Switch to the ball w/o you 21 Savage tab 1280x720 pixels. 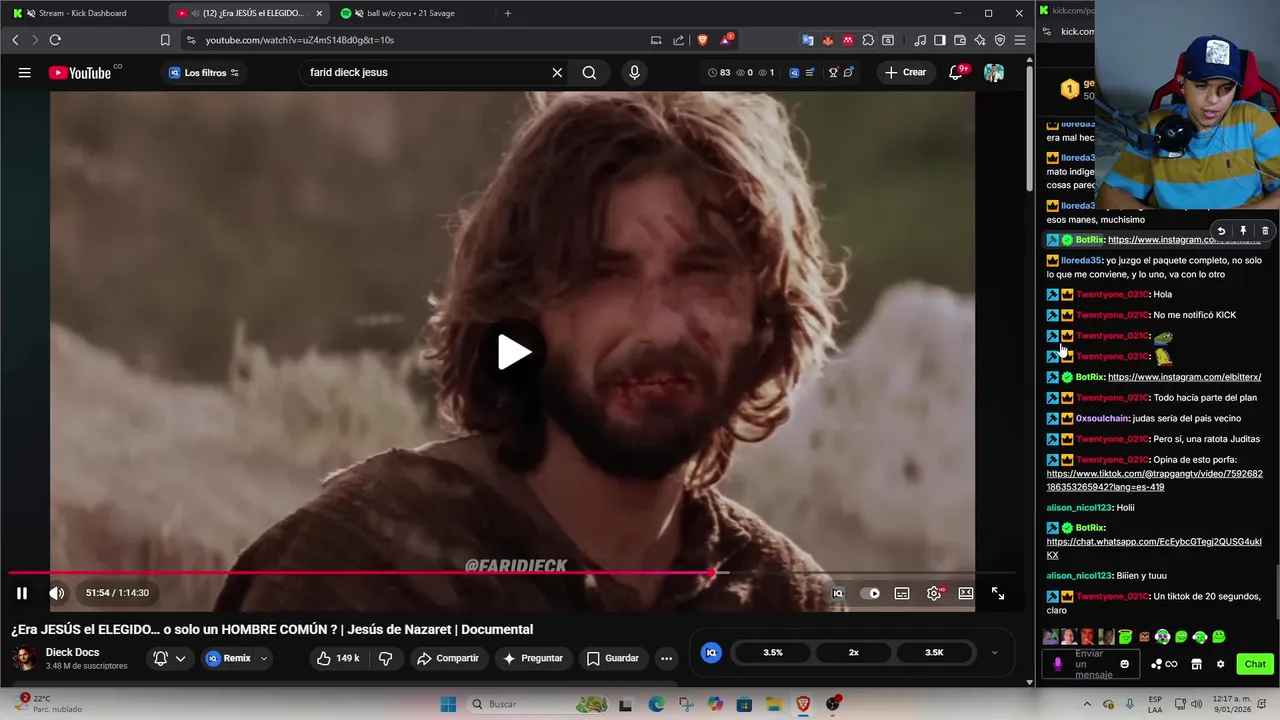(410, 13)
